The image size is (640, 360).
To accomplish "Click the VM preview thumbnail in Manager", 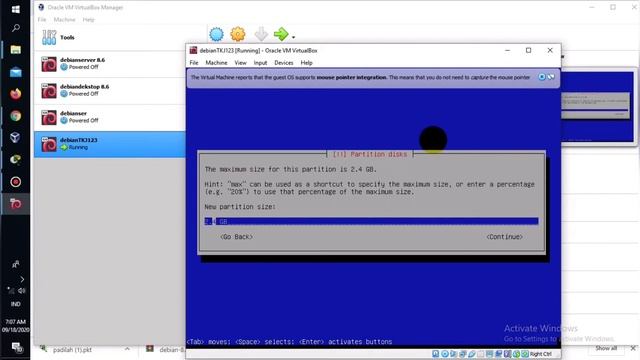I will pos(598,107).
